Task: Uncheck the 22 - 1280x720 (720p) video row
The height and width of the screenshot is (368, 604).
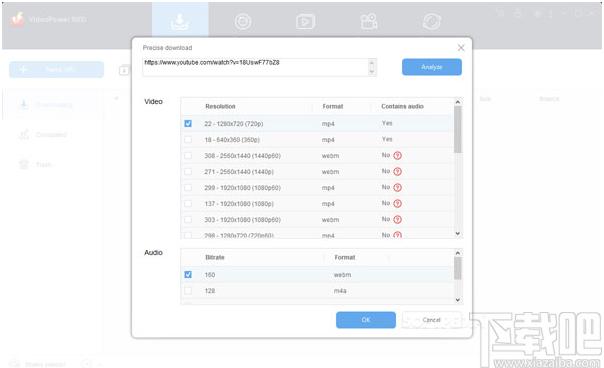Action: (x=188, y=123)
